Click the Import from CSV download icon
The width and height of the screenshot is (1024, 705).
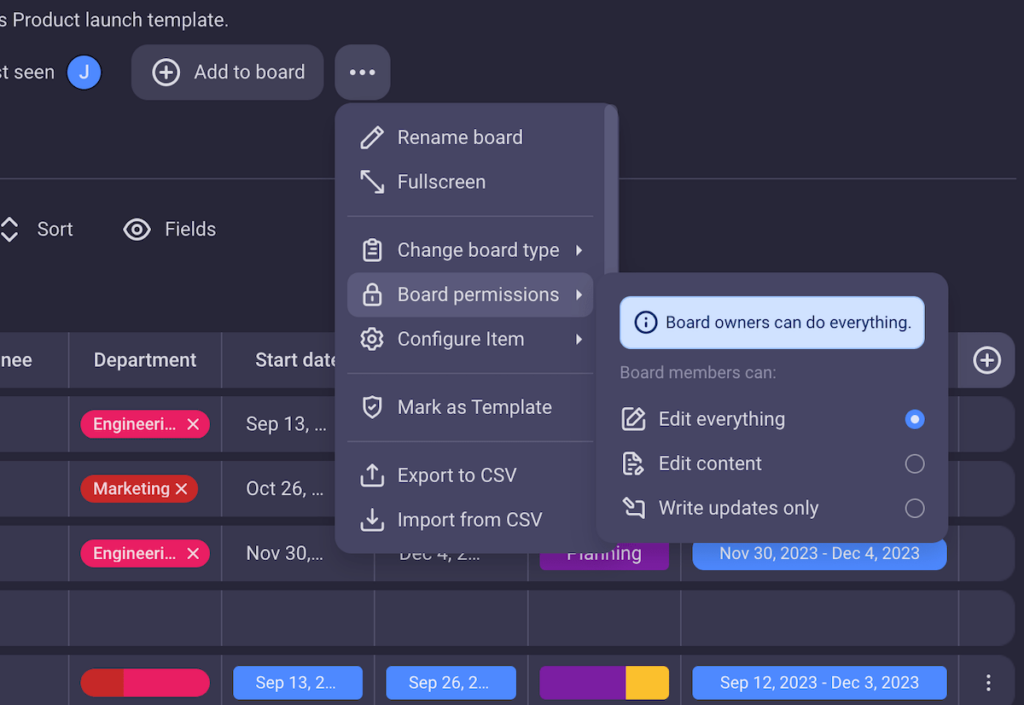(x=372, y=519)
